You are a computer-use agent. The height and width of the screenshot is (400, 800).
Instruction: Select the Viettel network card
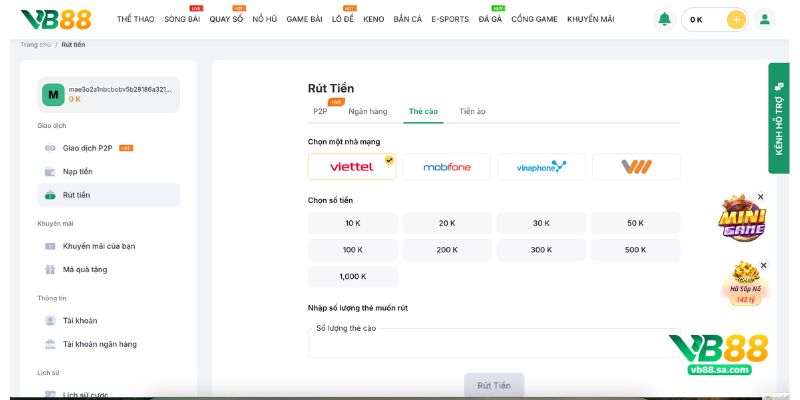click(352, 167)
